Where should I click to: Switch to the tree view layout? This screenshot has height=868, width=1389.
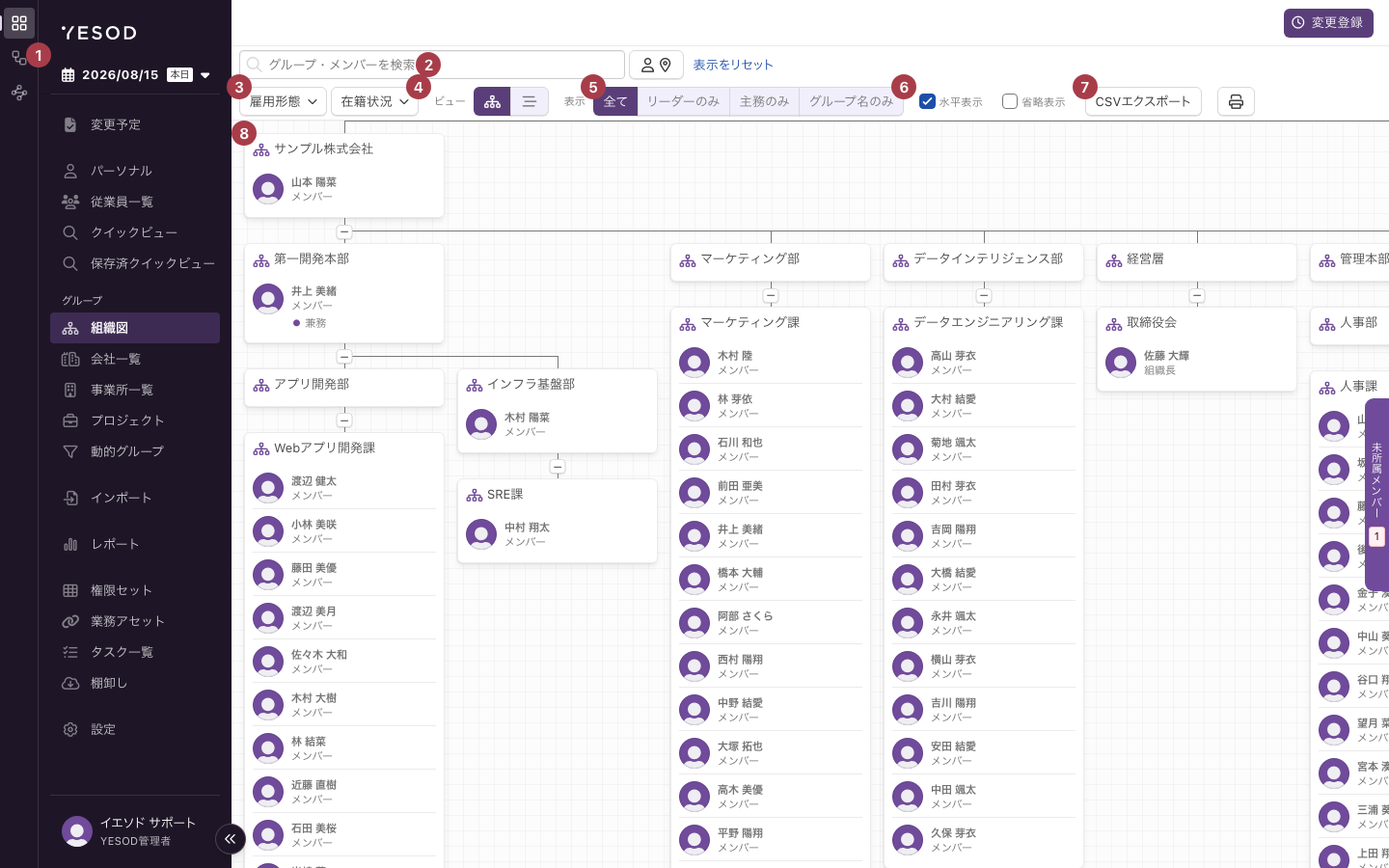492,101
